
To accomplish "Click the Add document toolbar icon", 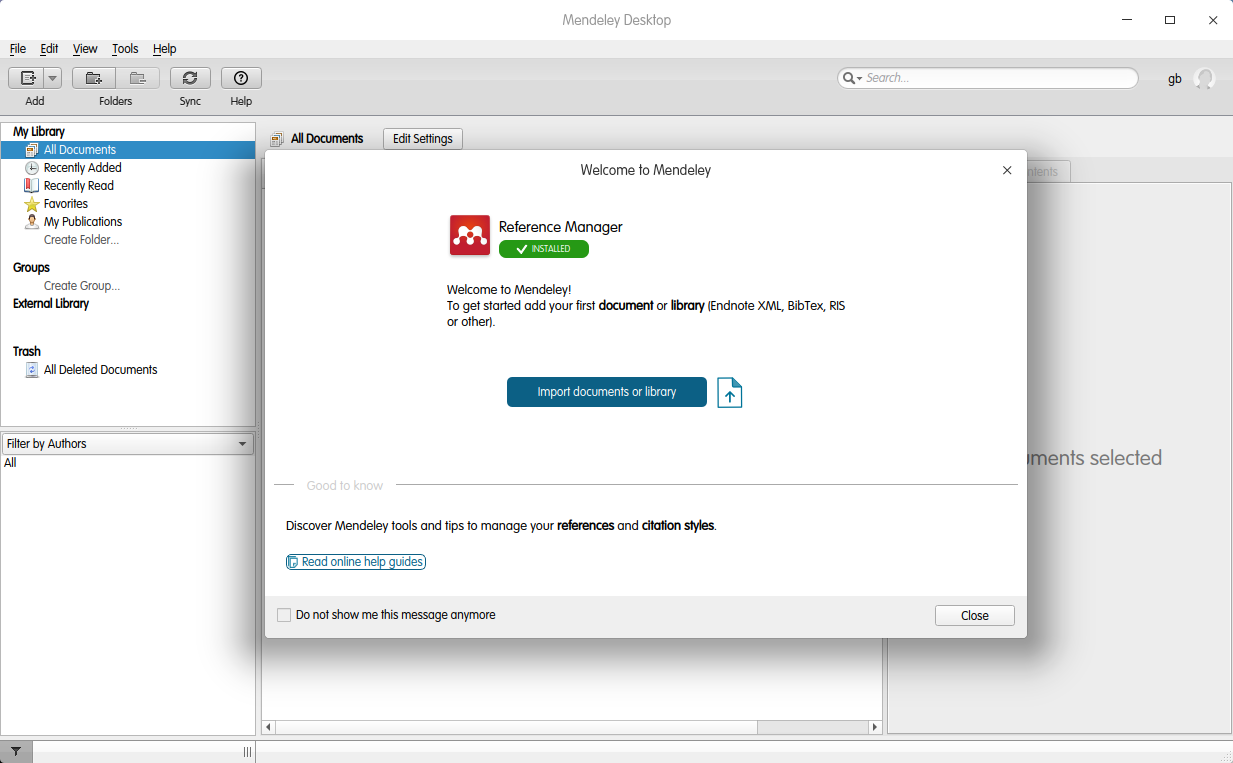I will click(x=27, y=78).
